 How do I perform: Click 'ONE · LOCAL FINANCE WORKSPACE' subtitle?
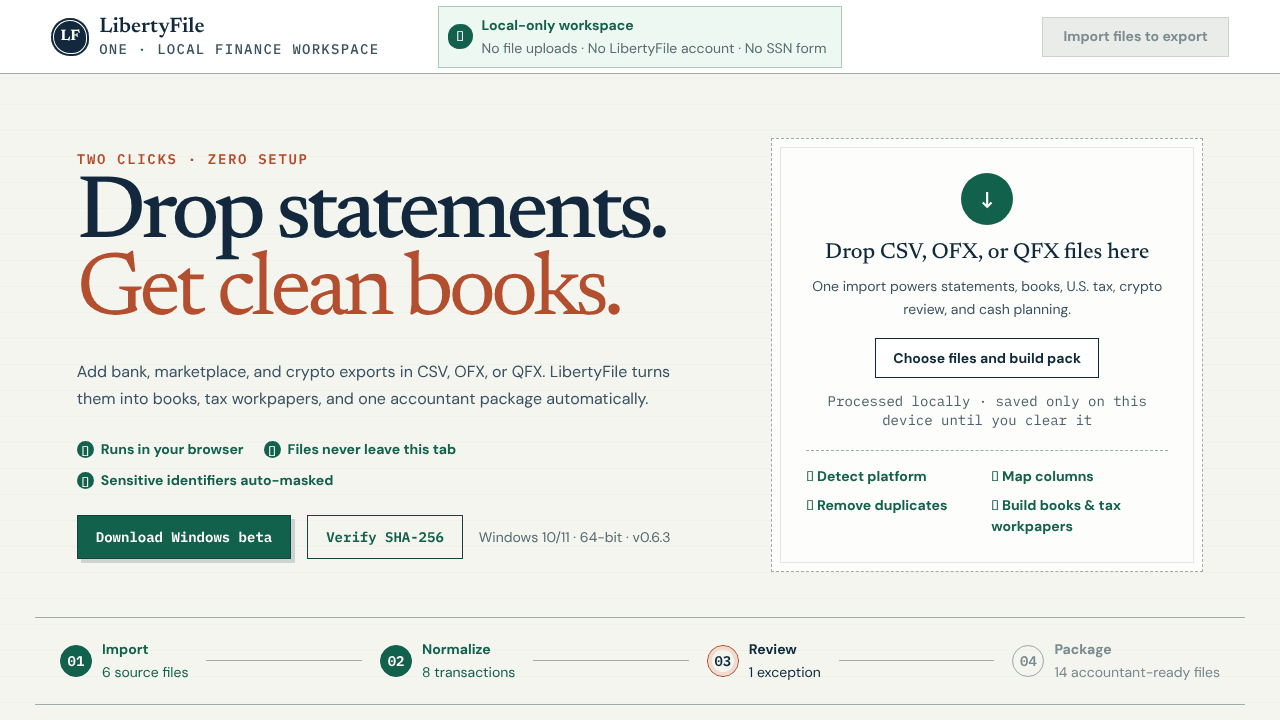pos(239,50)
